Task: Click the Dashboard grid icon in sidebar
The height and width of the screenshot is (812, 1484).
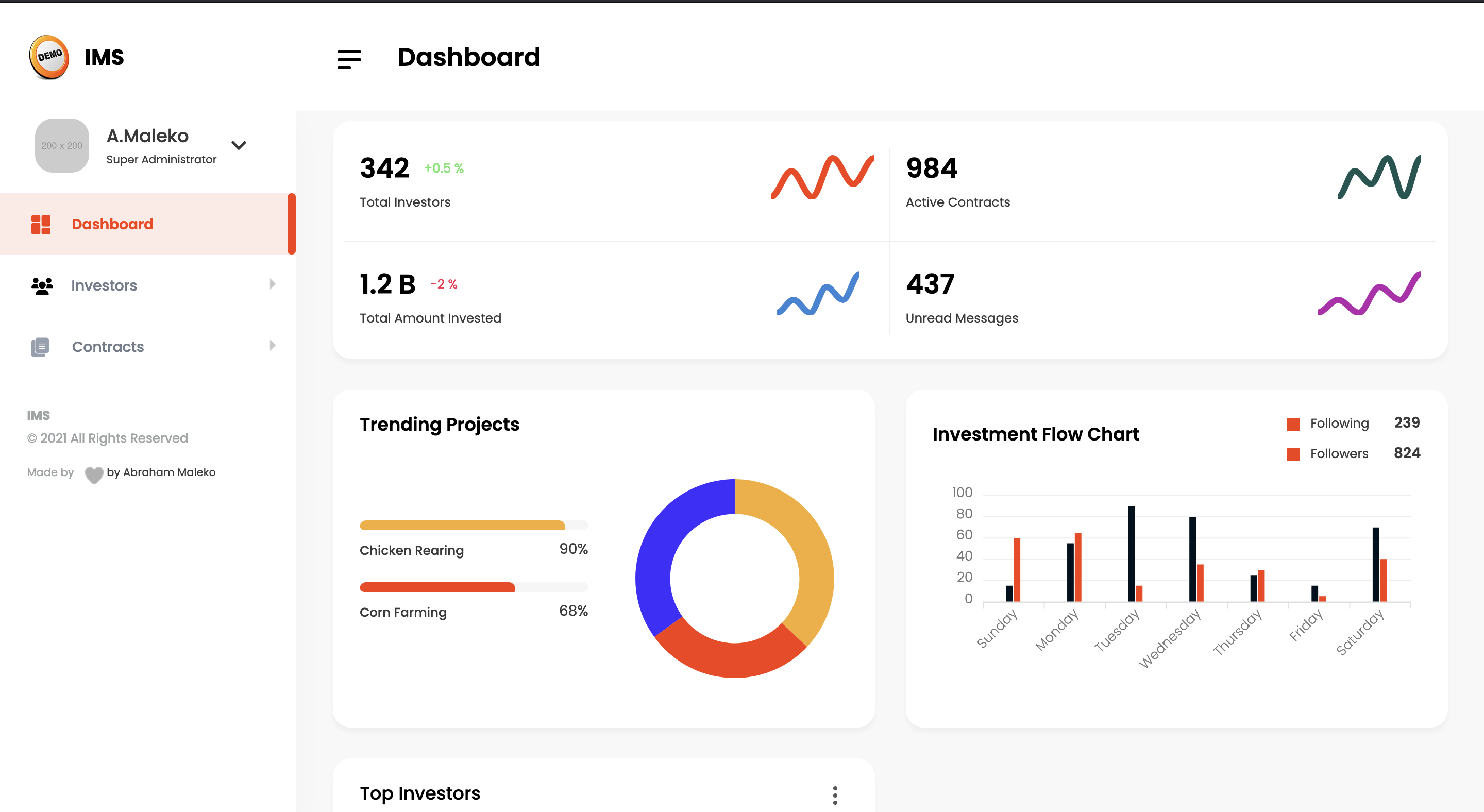Action: [x=41, y=224]
